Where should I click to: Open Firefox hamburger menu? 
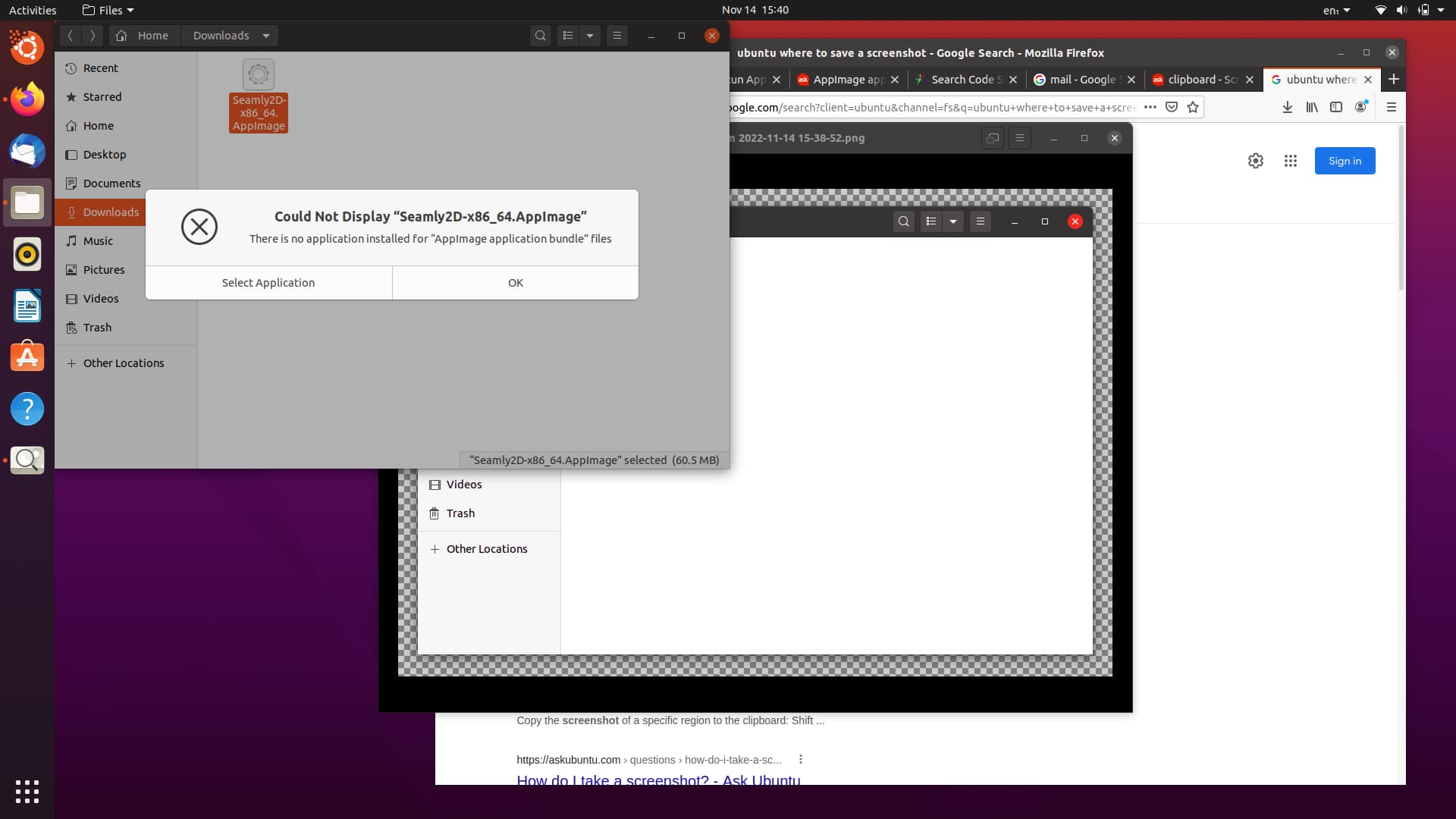pos(1392,108)
